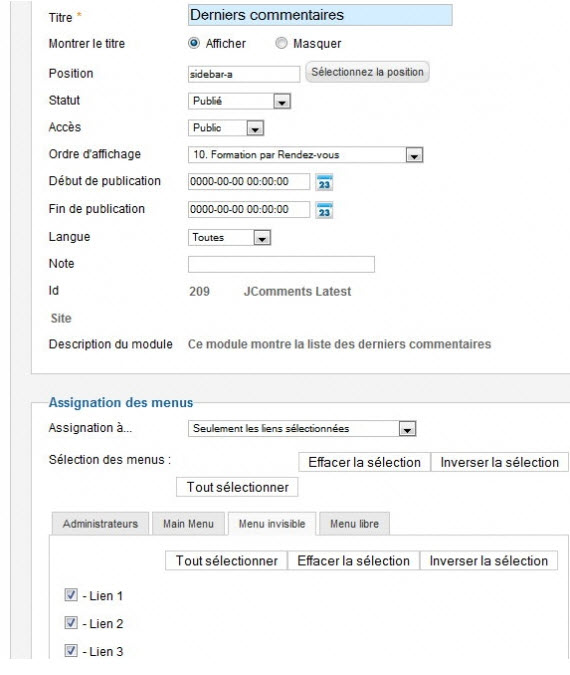Expand the Statut dropdown
The image size is (570, 675).
[x=239, y=101]
